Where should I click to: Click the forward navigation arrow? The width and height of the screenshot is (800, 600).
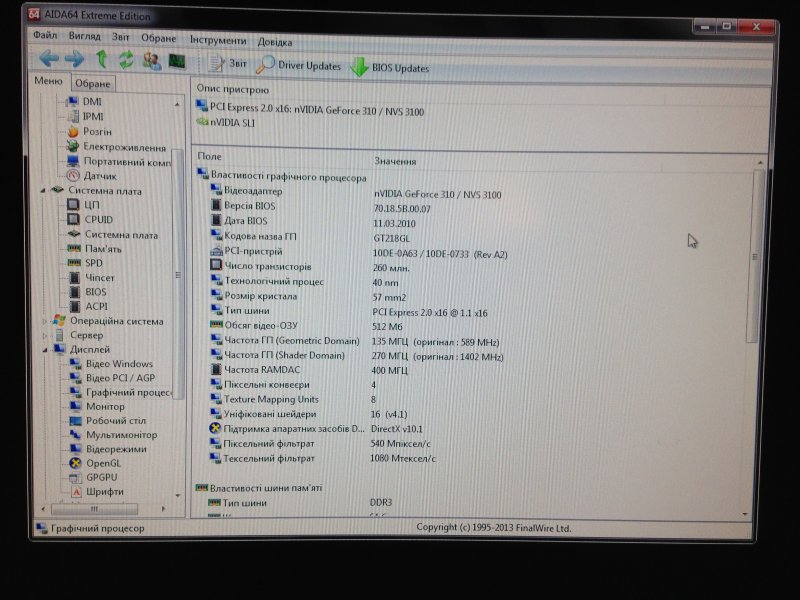(74, 60)
